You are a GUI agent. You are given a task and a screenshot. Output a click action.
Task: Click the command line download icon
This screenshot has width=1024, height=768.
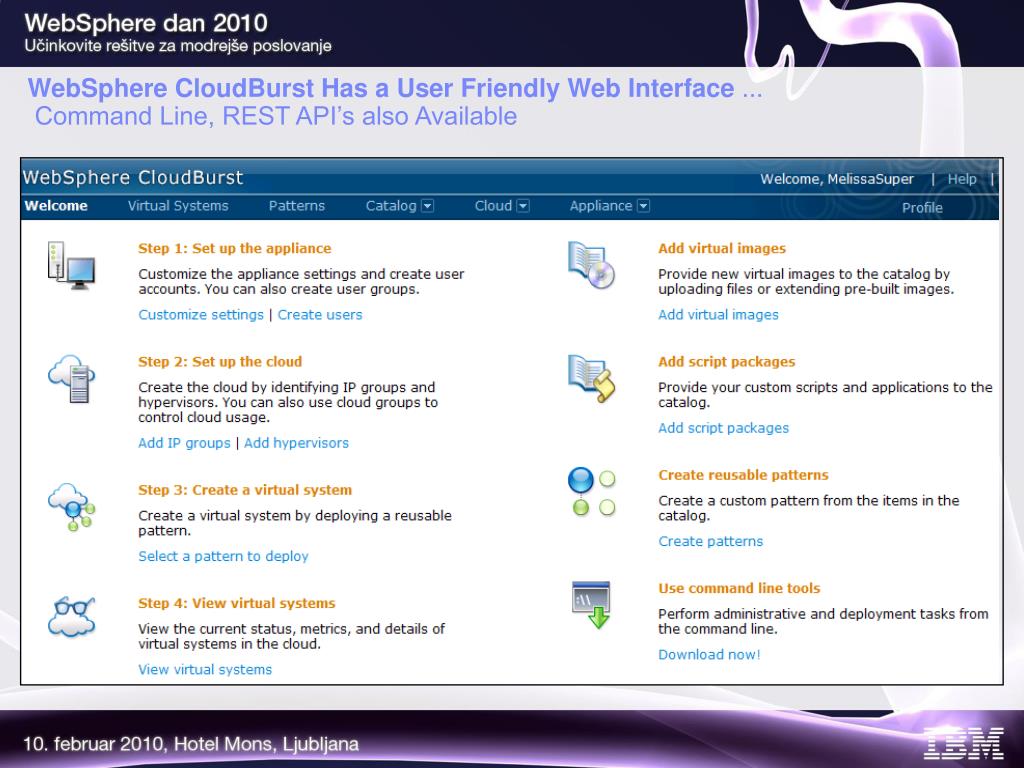(591, 605)
